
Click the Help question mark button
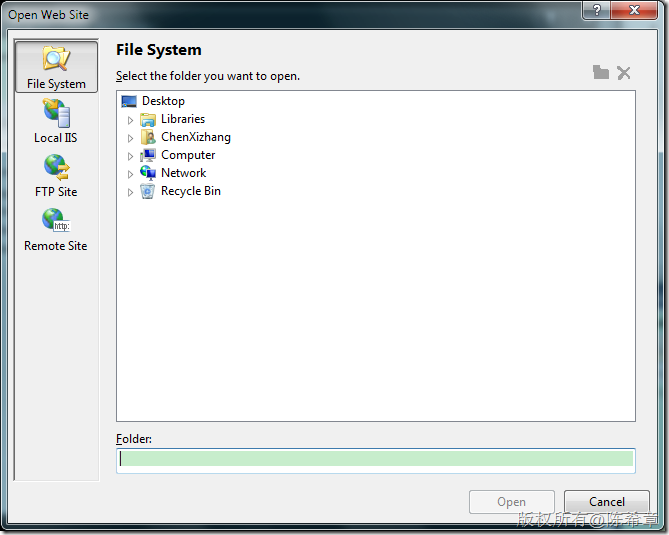coord(596,10)
